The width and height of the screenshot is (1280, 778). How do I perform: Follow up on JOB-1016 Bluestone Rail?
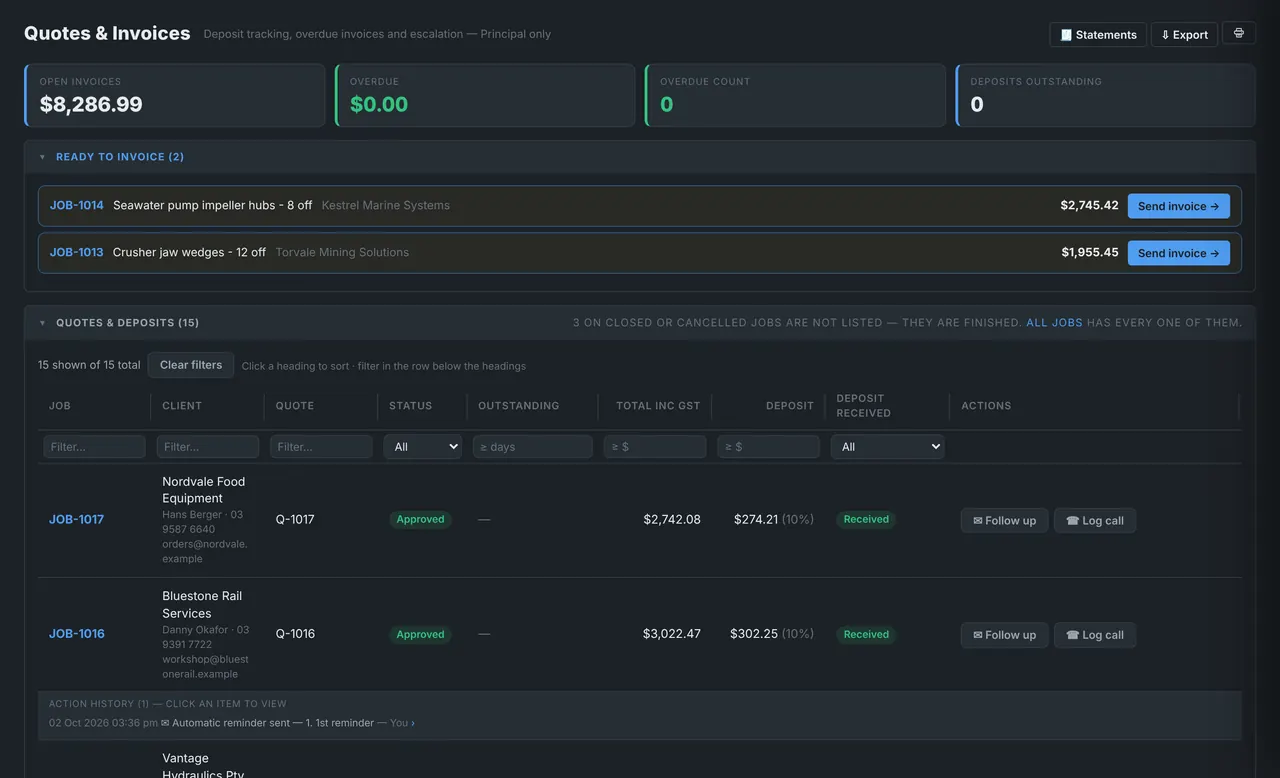(1004, 635)
